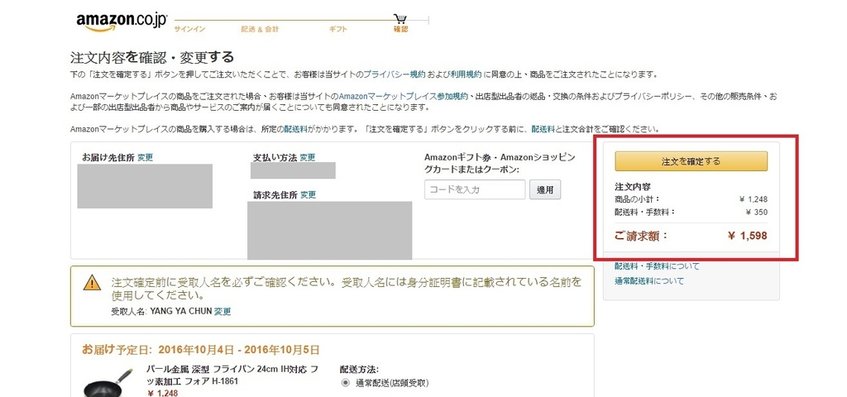847x397 pixels.
Task: Click the 注文内容を確認・変更する page heading
Action: [x=152, y=57]
